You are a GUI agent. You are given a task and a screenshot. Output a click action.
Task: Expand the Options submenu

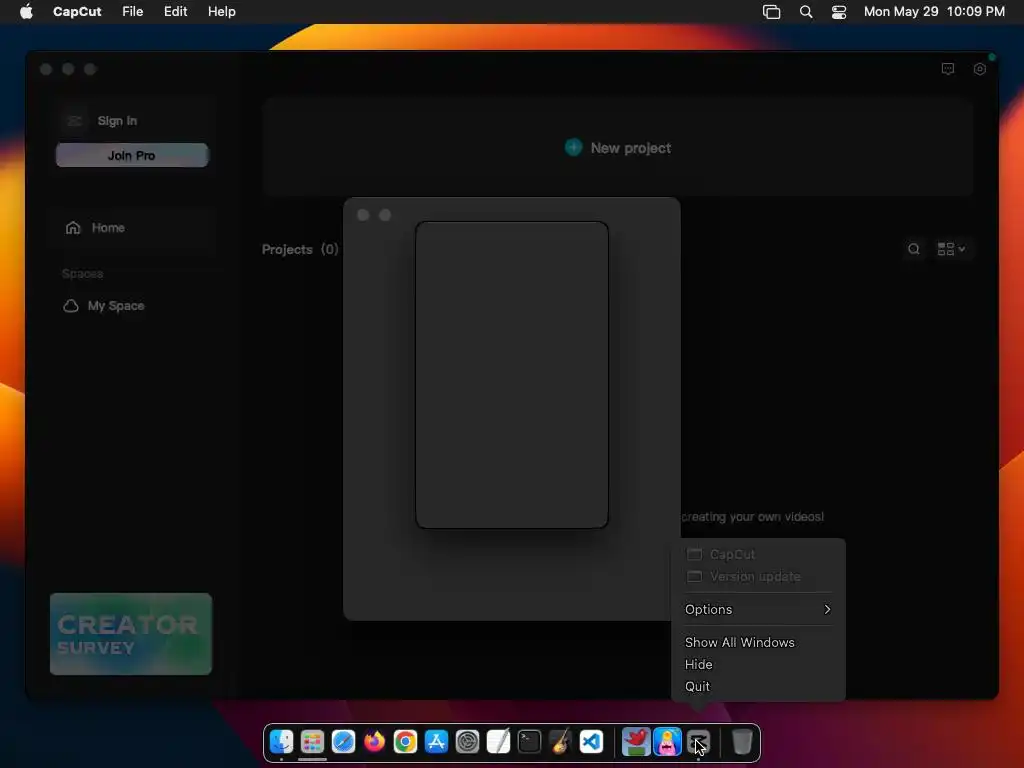click(x=758, y=609)
